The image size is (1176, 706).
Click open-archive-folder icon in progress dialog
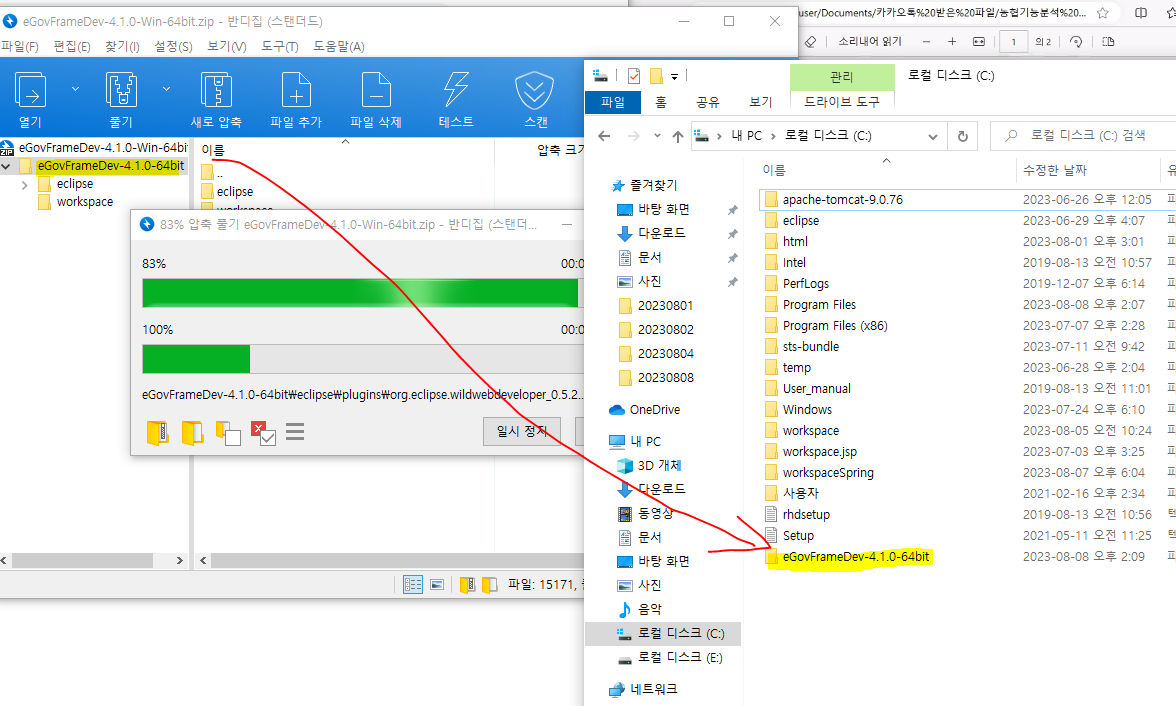pyautogui.click(x=158, y=433)
